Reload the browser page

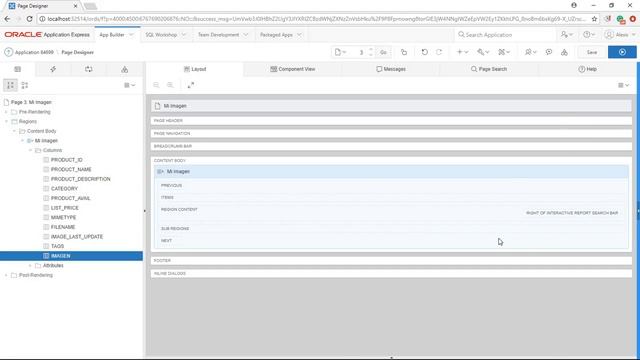click(29, 19)
